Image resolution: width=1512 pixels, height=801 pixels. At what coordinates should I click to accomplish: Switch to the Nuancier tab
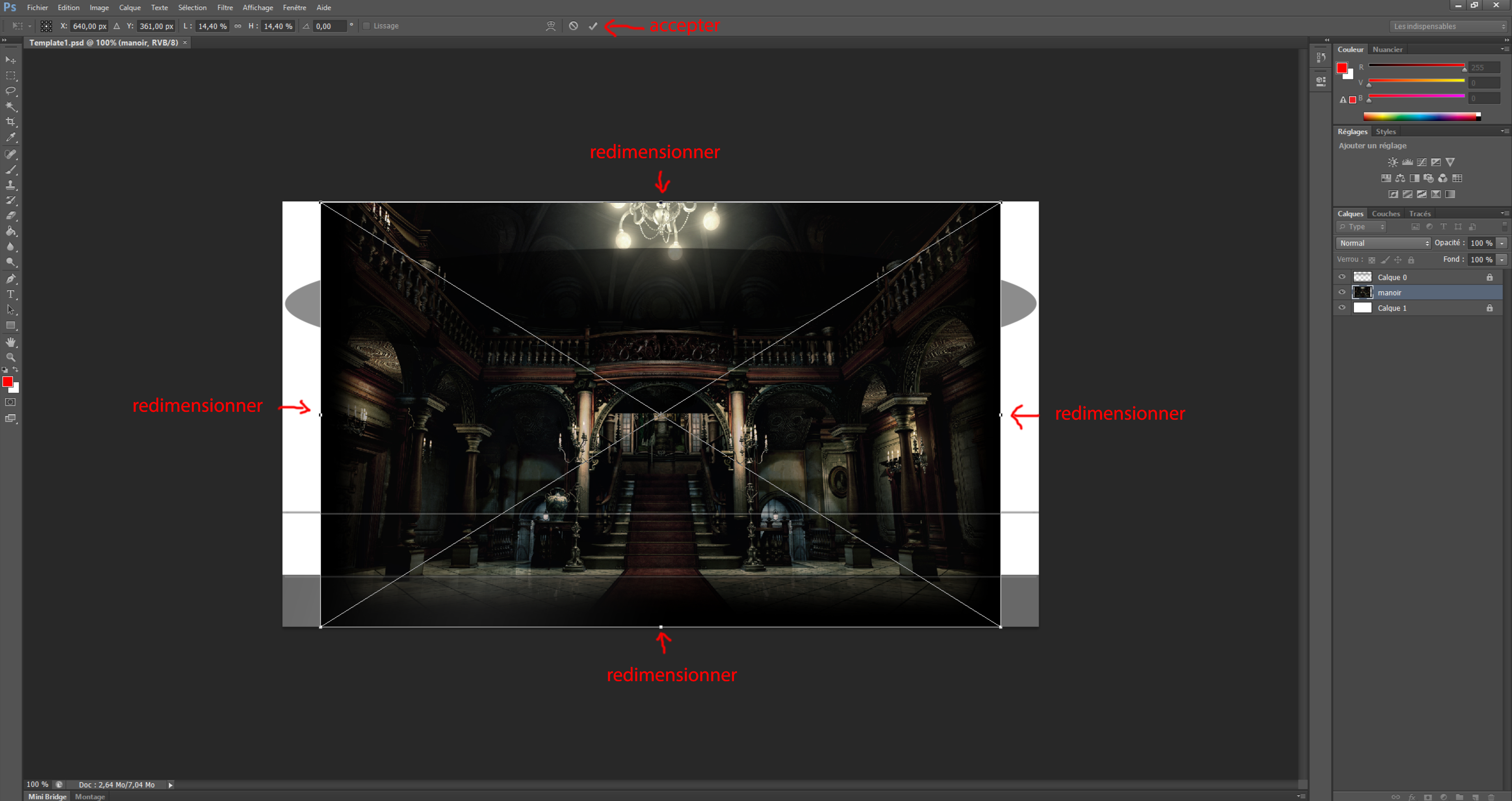1388,49
